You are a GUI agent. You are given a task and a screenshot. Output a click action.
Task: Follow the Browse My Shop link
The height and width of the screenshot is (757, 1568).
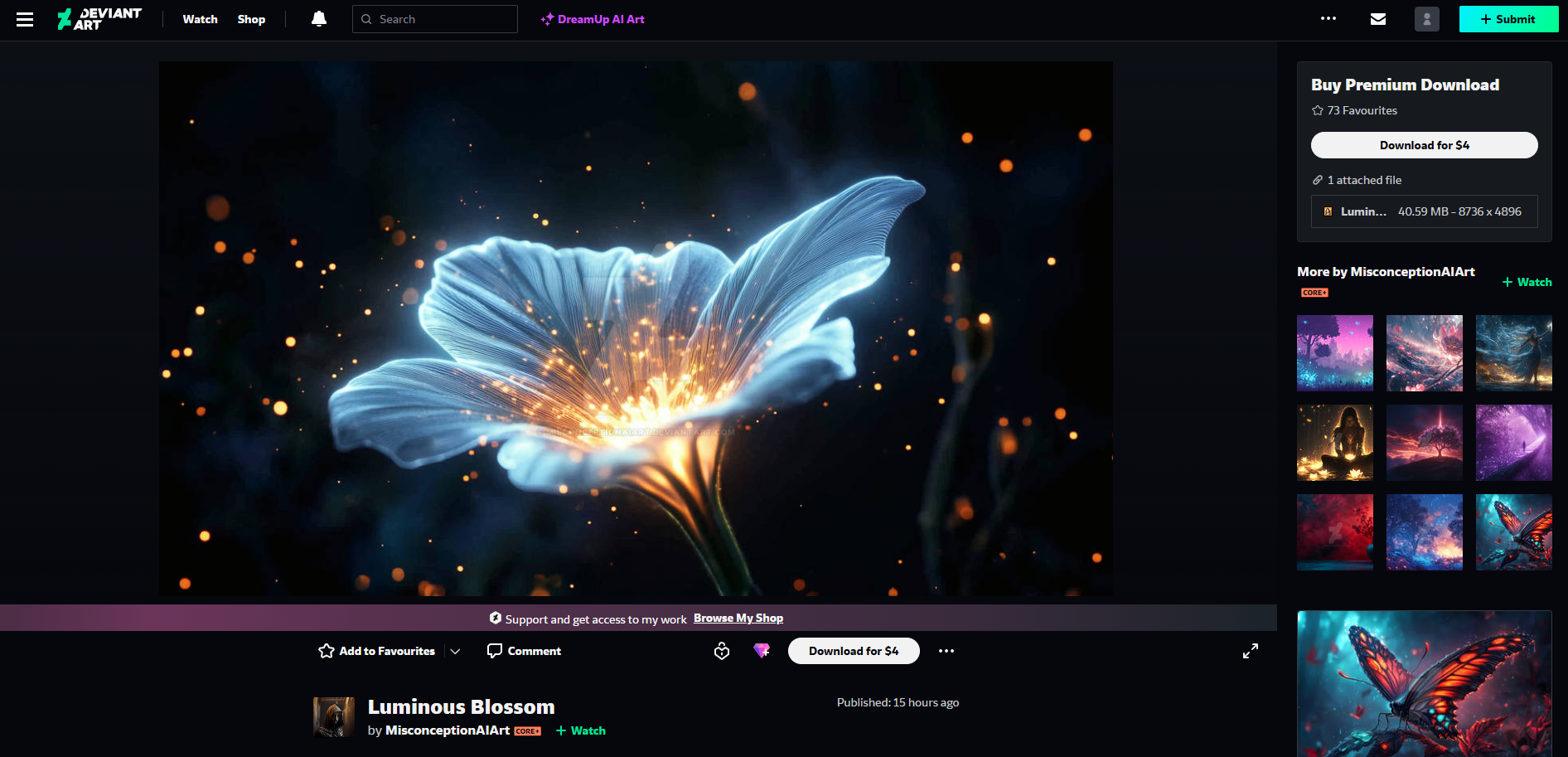coord(738,618)
